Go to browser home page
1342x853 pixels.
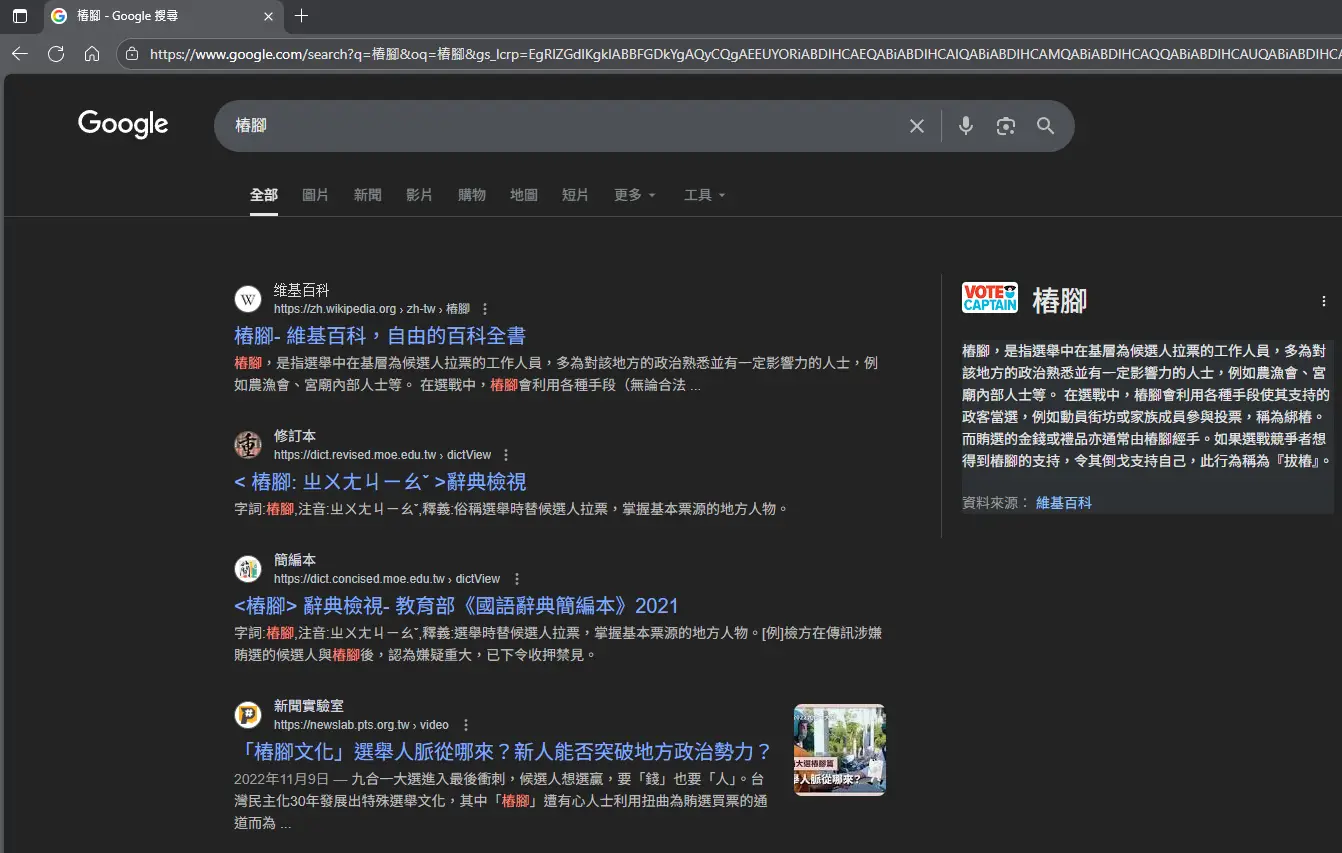[92, 54]
